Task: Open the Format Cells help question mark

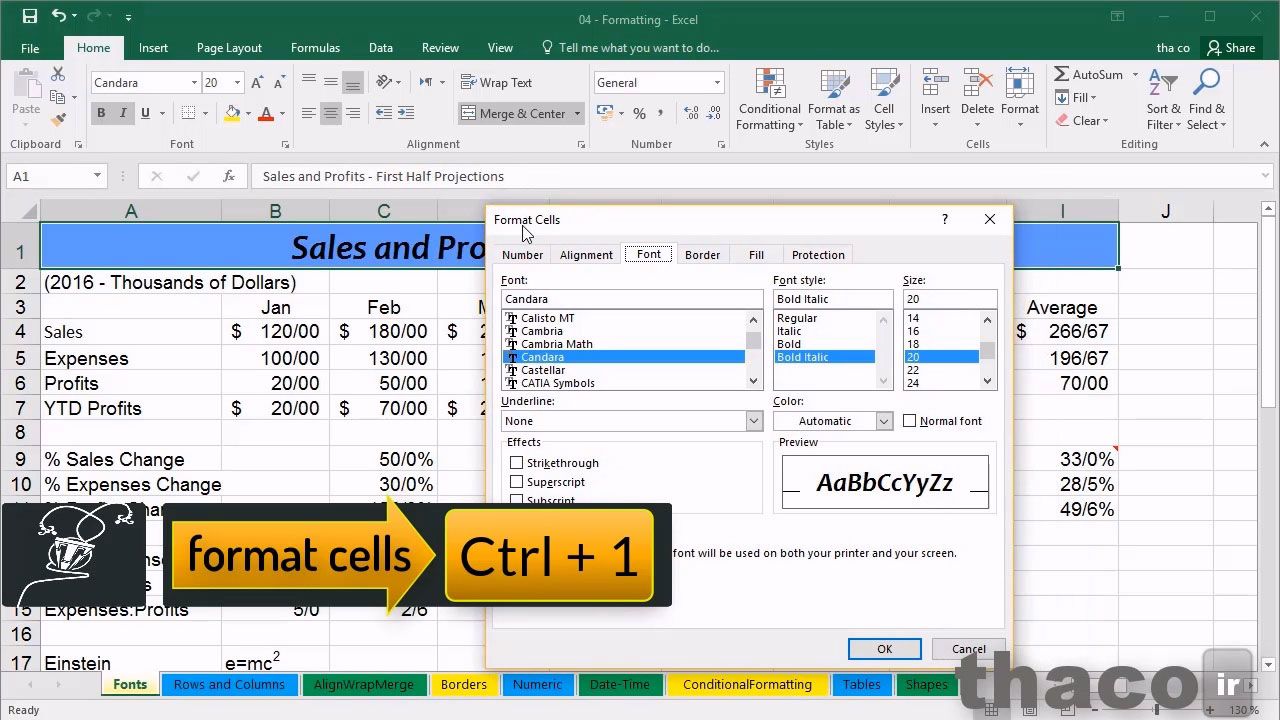Action: (945, 219)
